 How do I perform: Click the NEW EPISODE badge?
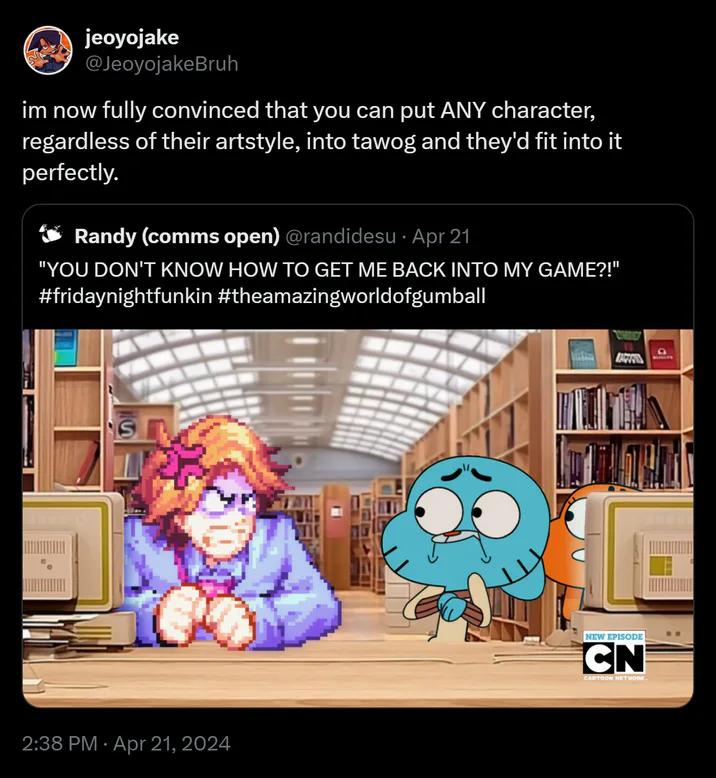[x=614, y=636]
